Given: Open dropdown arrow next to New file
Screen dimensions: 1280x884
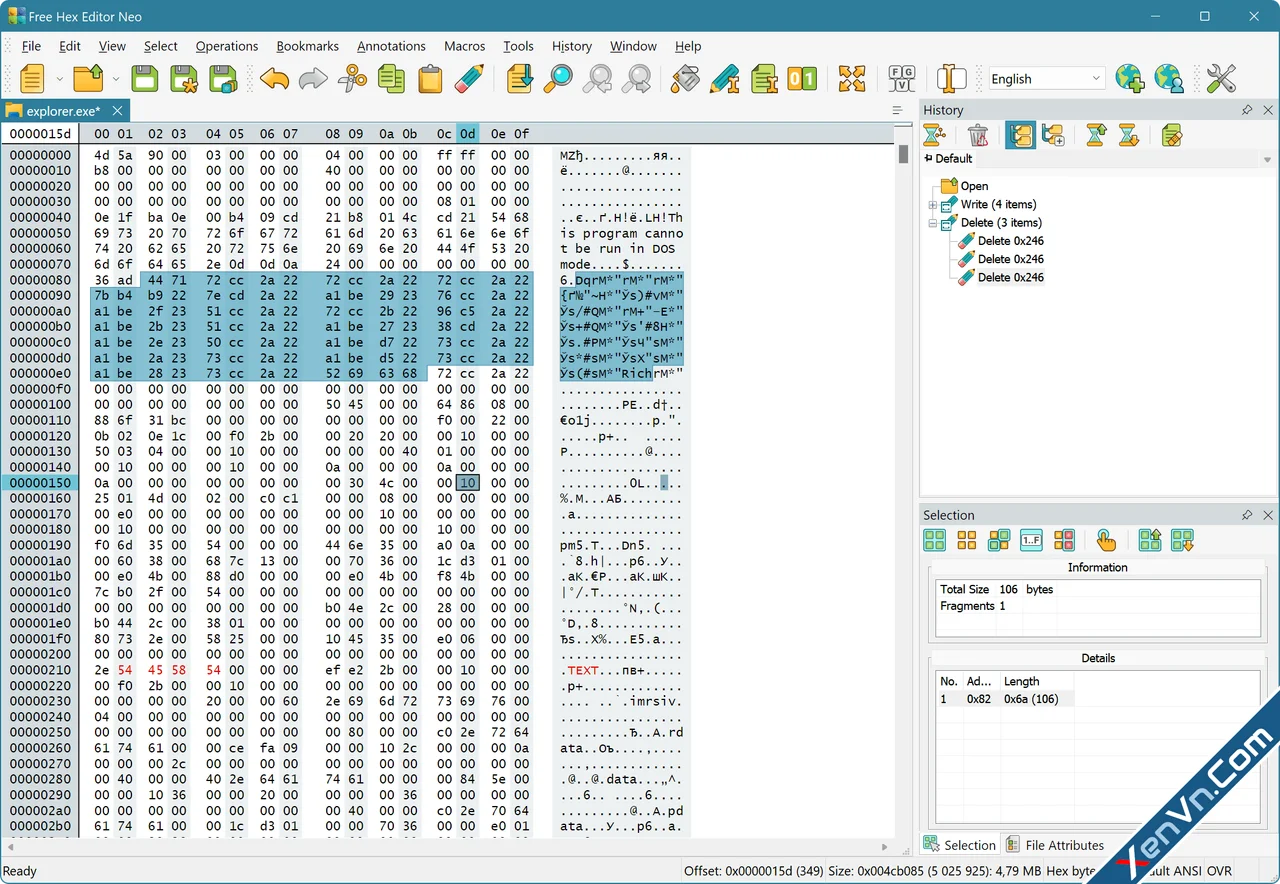Looking at the screenshot, I should click(x=60, y=78).
